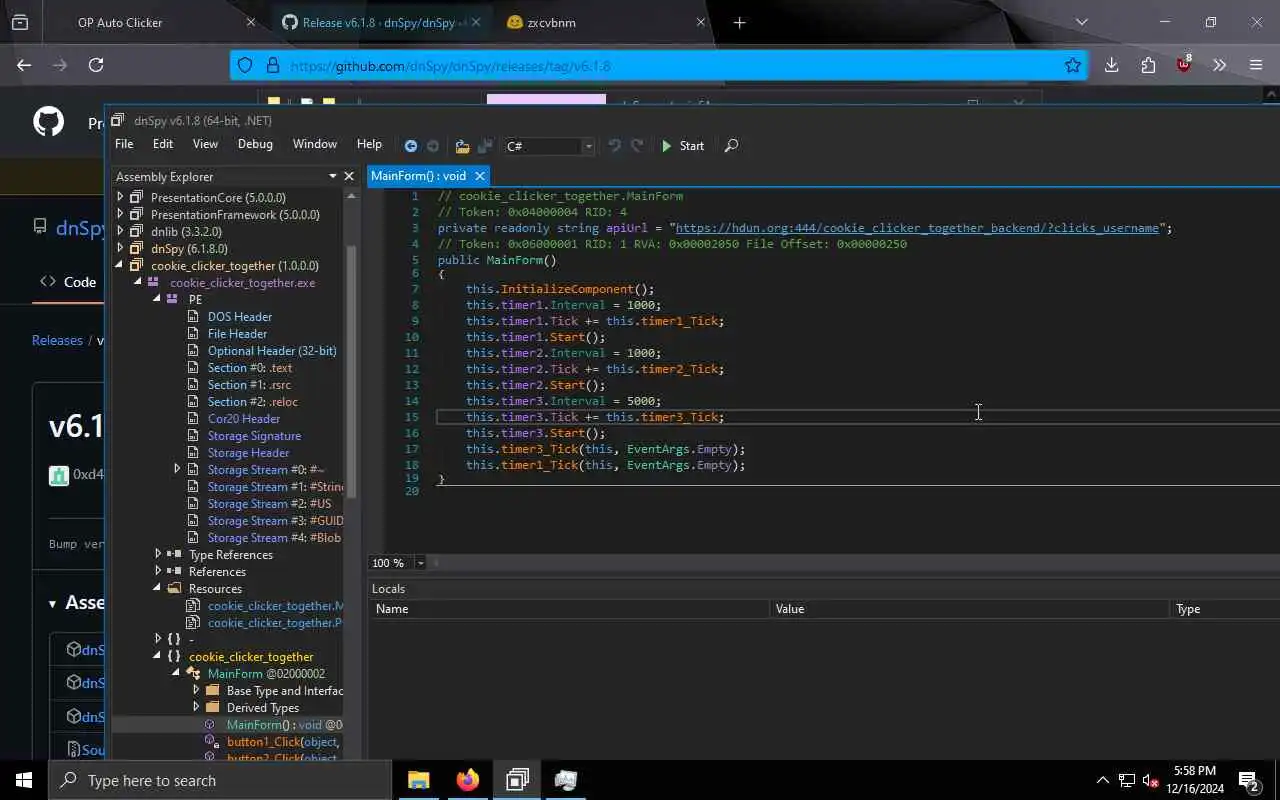
Task: Click the Value column header in Locals
Action: (x=970, y=609)
